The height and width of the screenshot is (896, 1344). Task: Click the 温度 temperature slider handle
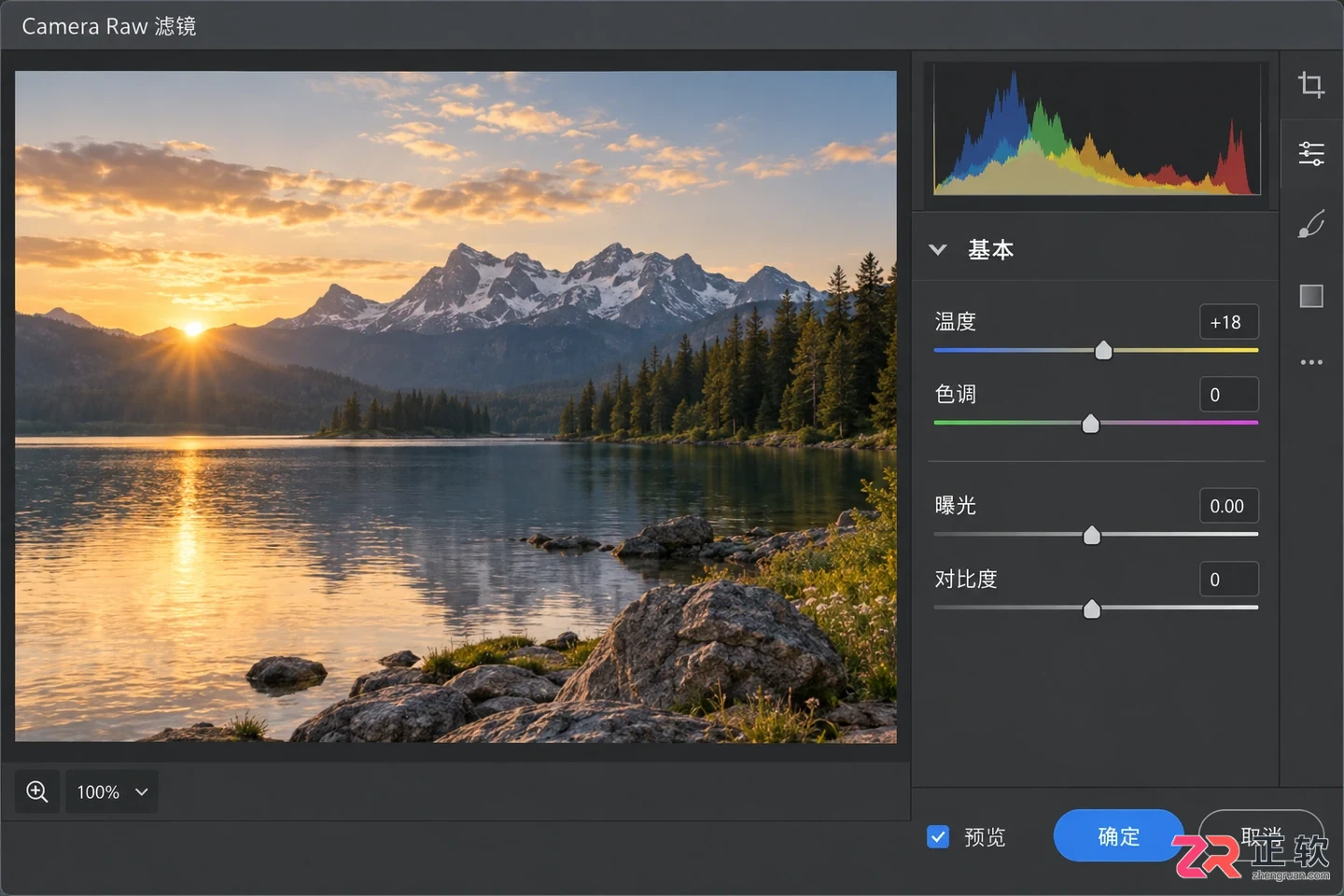(x=1103, y=350)
